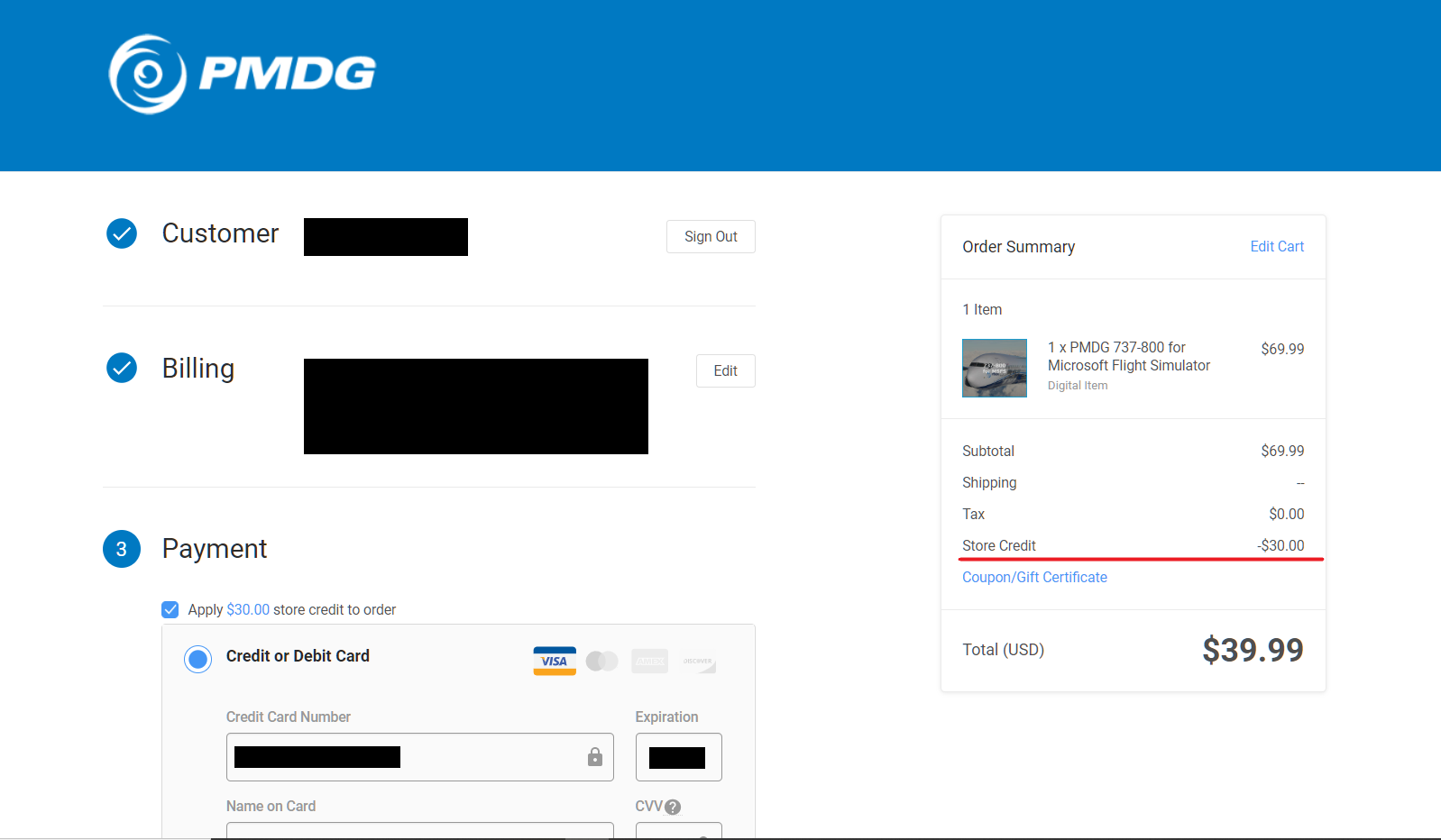Click the lock icon in card number field

click(595, 757)
